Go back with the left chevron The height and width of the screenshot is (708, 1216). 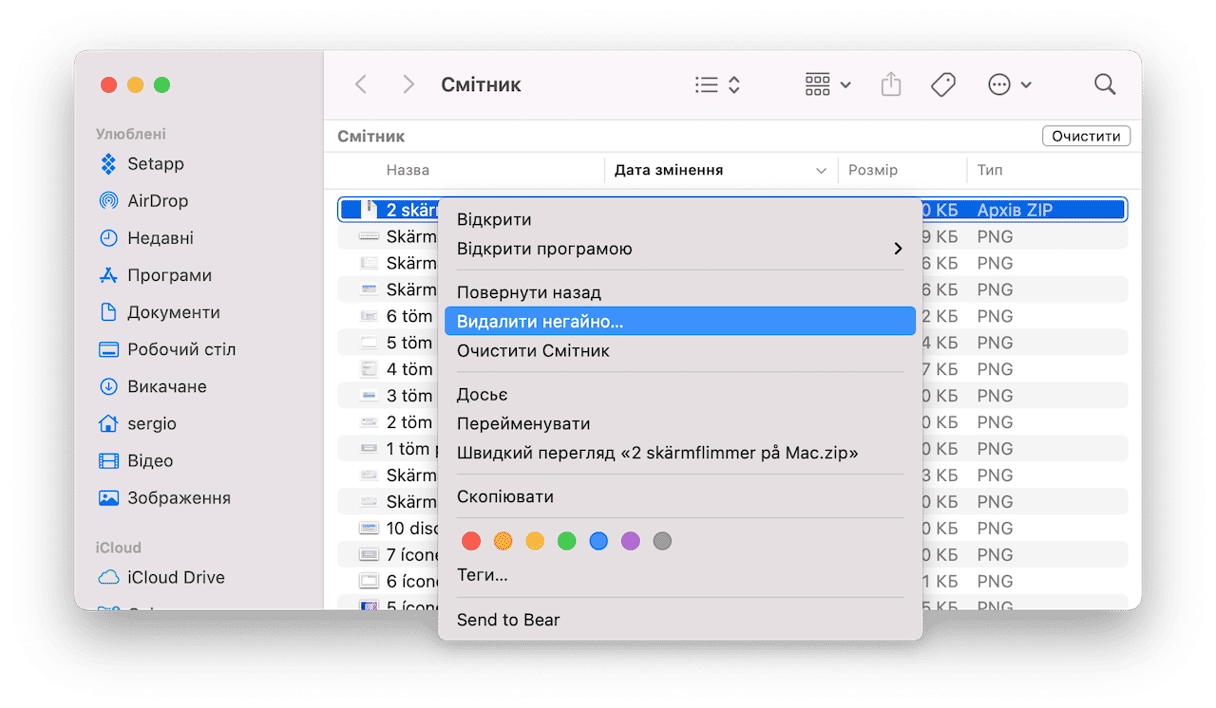pos(361,85)
